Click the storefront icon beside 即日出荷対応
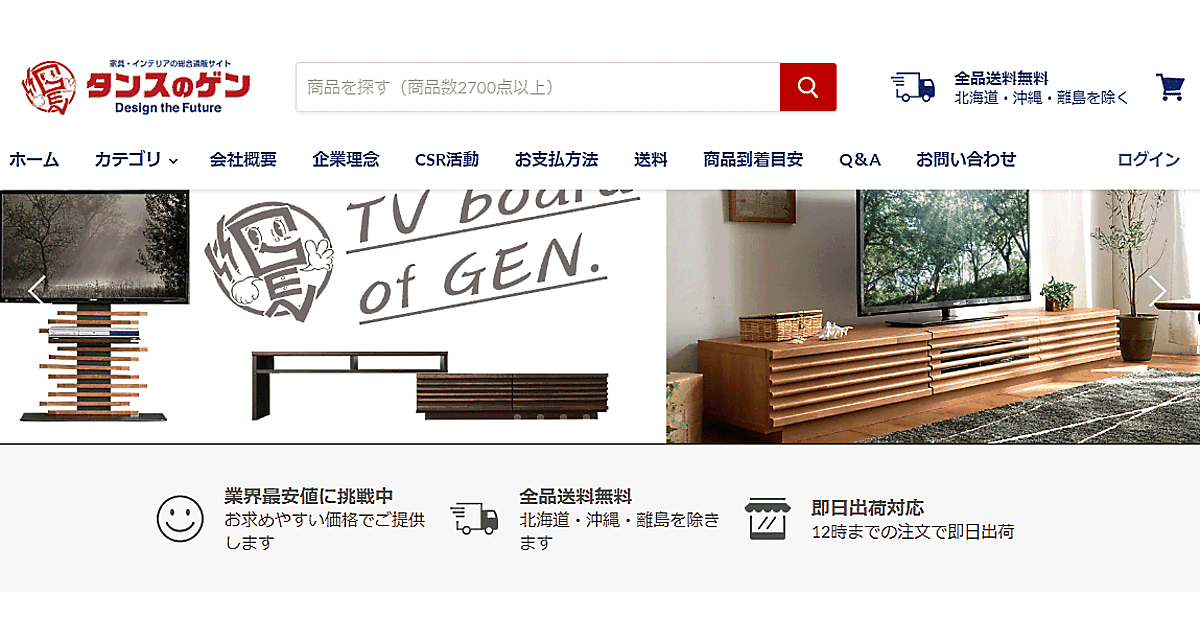The height and width of the screenshot is (630, 1200). pos(768,519)
